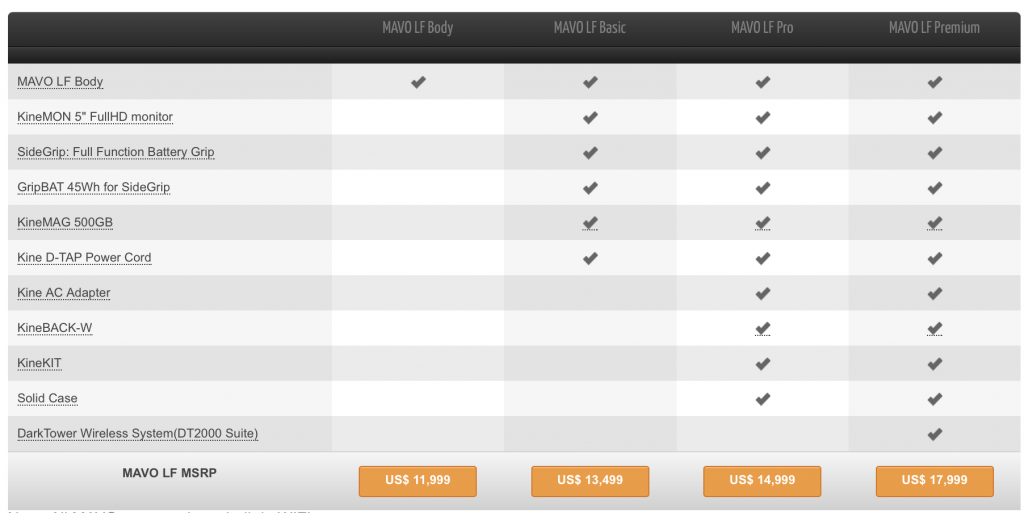Click the Solid Case link
This screenshot has height=513, width=1024.
(47, 398)
